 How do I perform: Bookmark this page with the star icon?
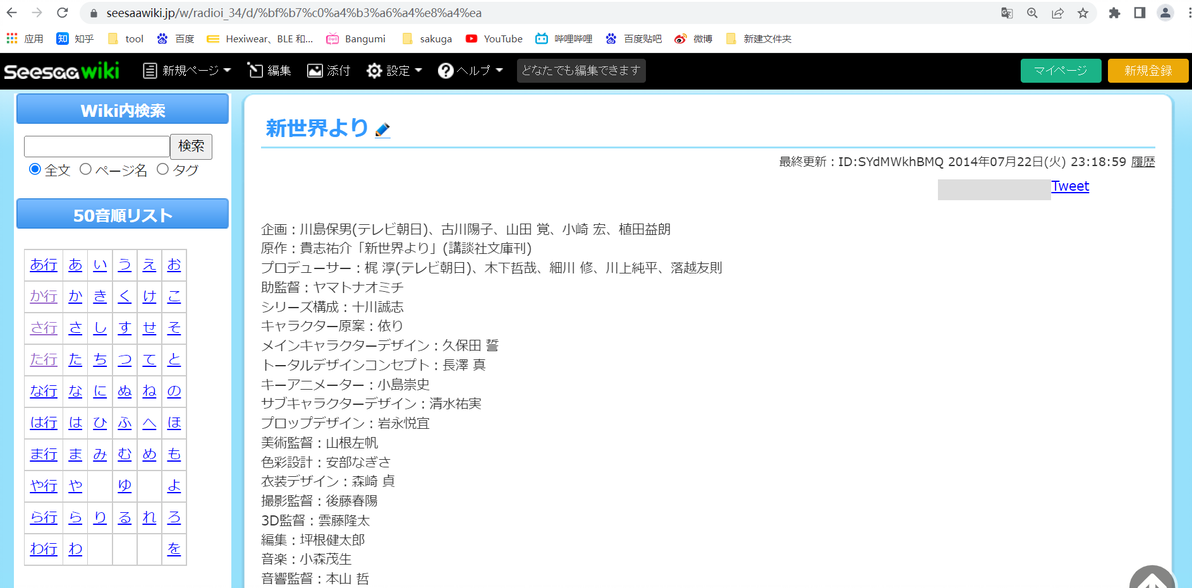pos(1082,13)
